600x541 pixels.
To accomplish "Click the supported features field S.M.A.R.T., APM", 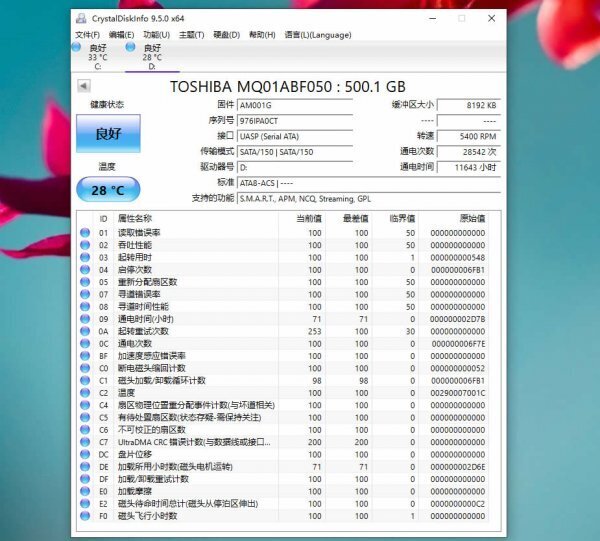I will [x=369, y=199].
